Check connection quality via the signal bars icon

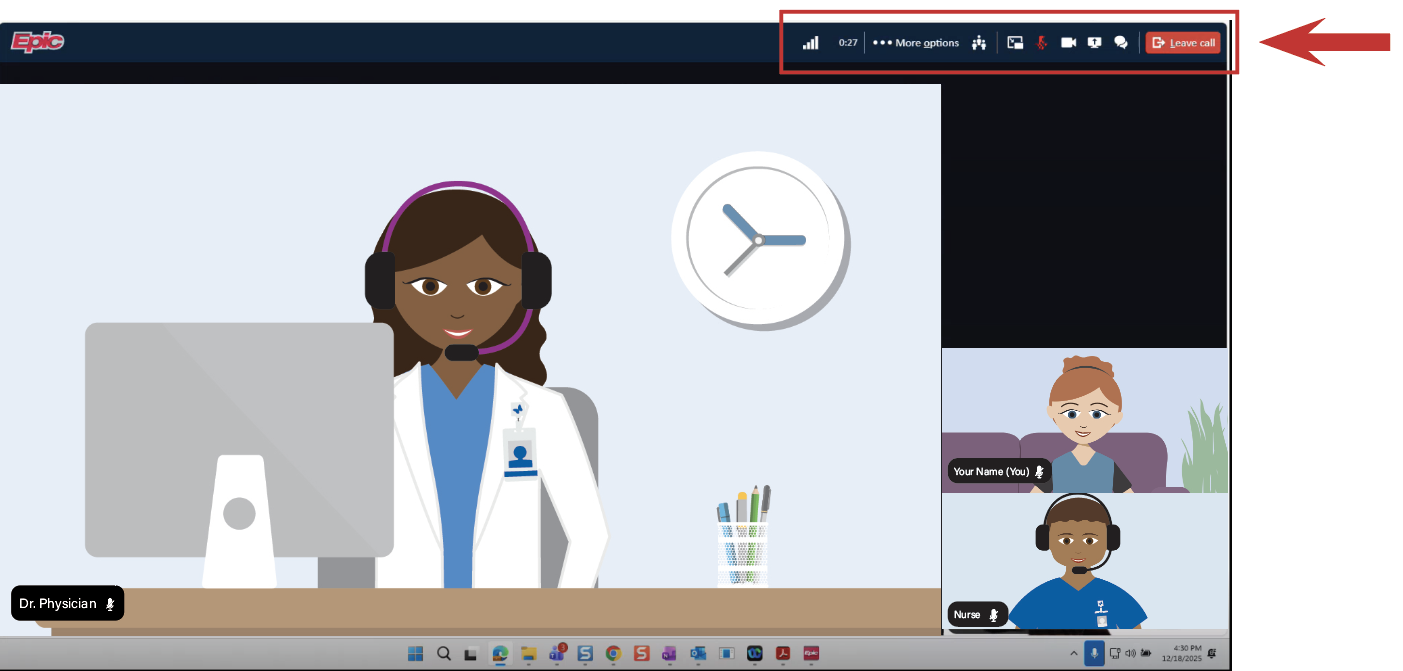811,42
